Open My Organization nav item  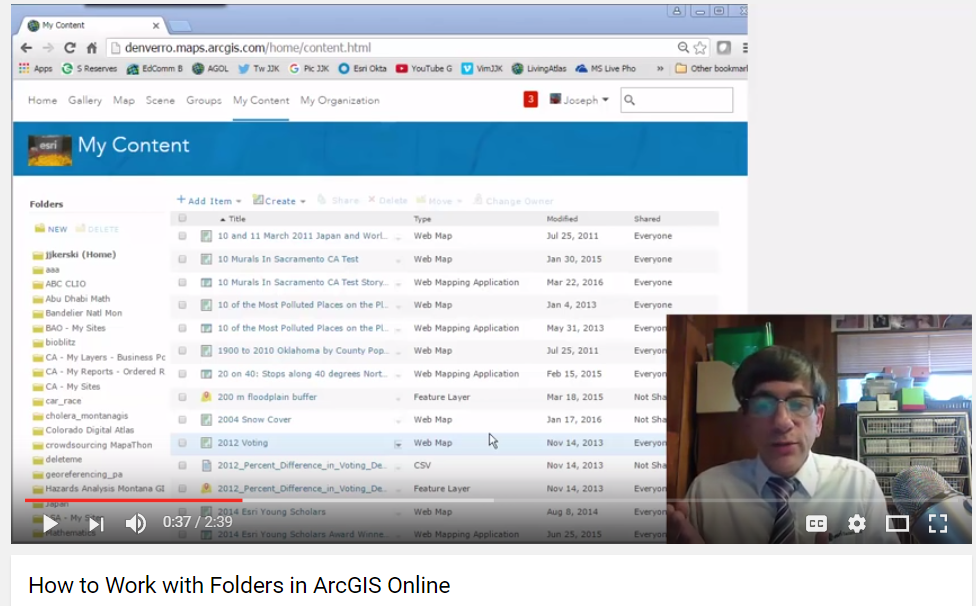[340, 100]
